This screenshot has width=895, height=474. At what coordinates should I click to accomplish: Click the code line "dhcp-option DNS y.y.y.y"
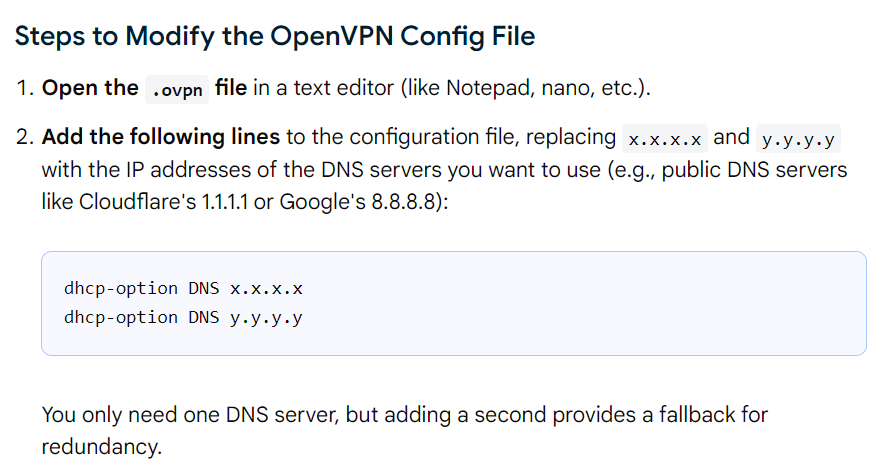[x=183, y=319]
